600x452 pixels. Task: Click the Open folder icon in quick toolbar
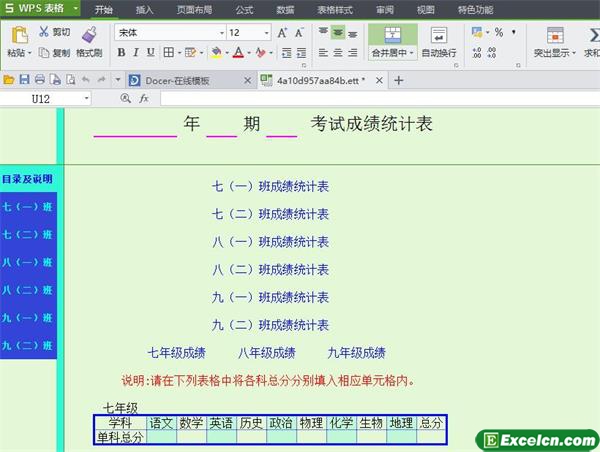9,80
